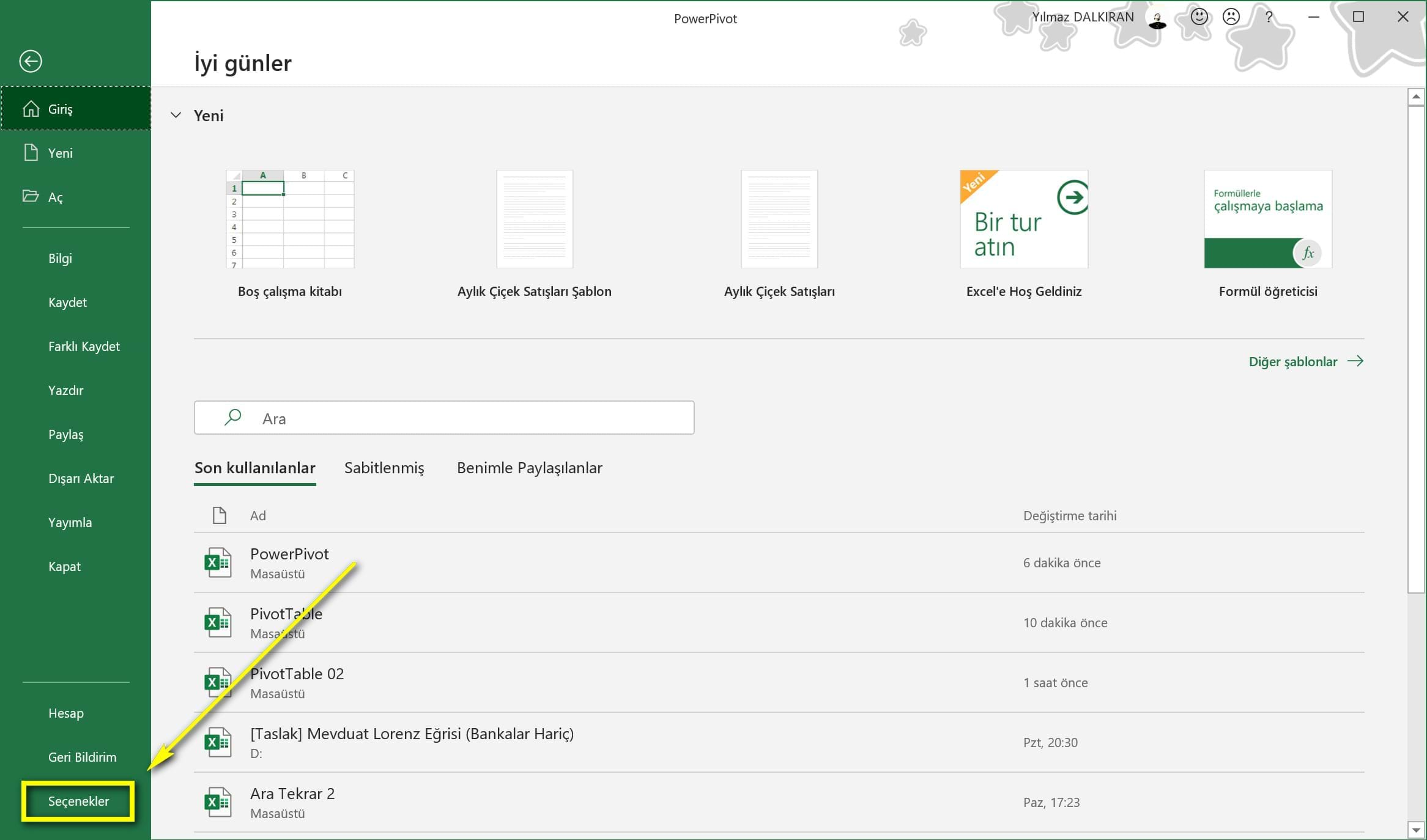Click the scrollbar down arrow
This screenshot has height=840, width=1427.
point(1416,830)
